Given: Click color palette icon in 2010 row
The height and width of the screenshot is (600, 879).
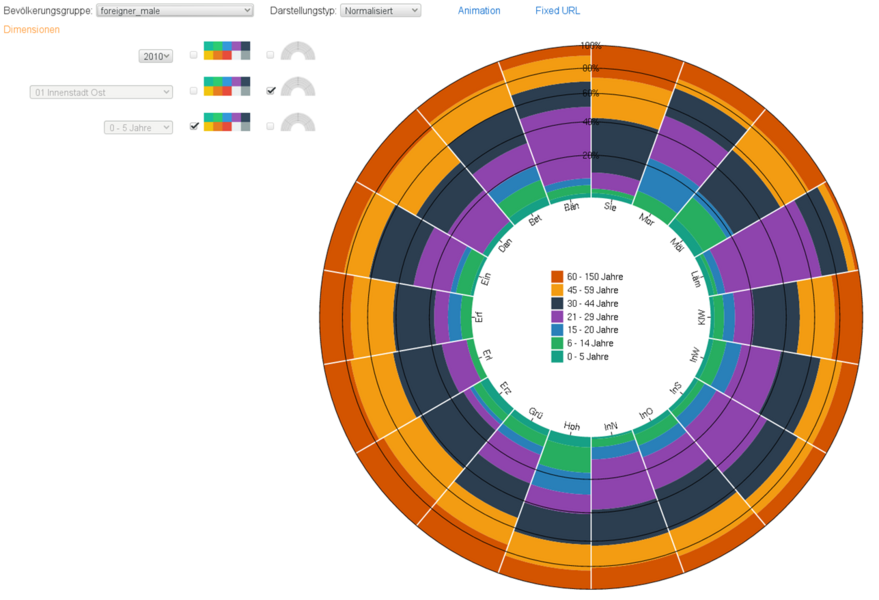Looking at the screenshot, I should click(x=227, y=51).
